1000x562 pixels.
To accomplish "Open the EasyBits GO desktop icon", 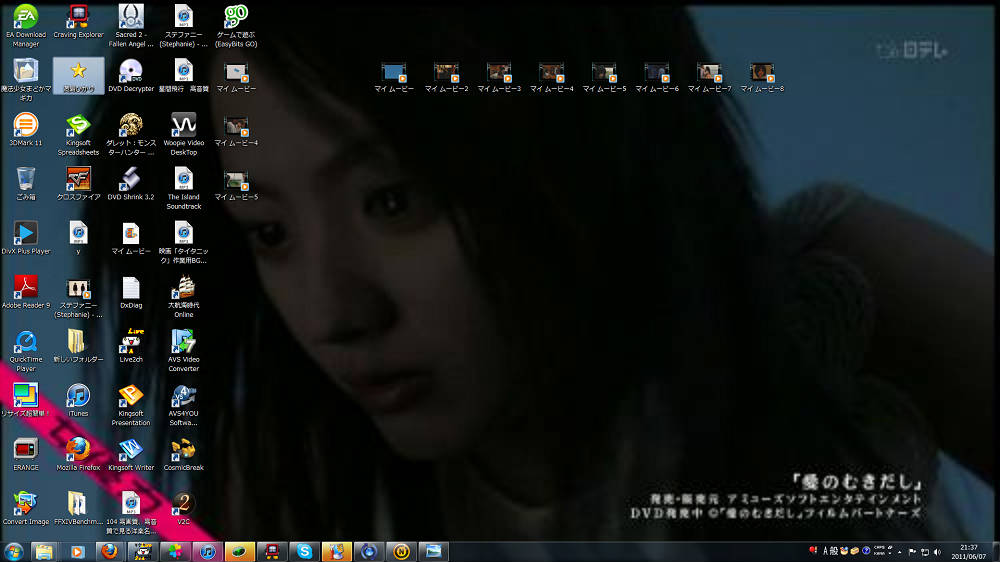I will pyautogui.click(x=236, y=26).
